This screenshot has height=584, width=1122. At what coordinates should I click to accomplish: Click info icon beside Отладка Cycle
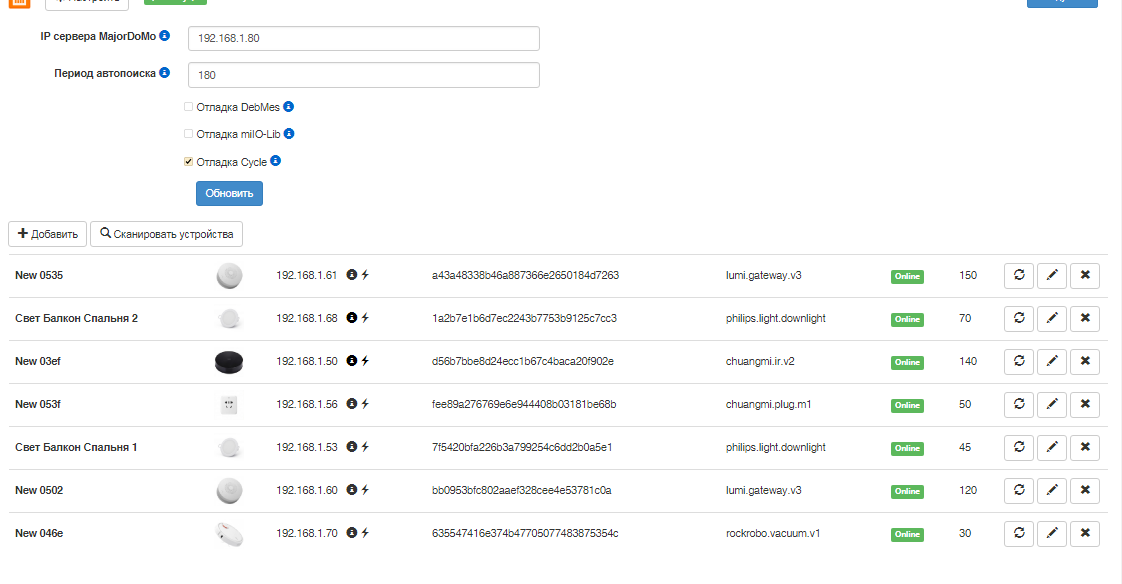click(275, 161)
